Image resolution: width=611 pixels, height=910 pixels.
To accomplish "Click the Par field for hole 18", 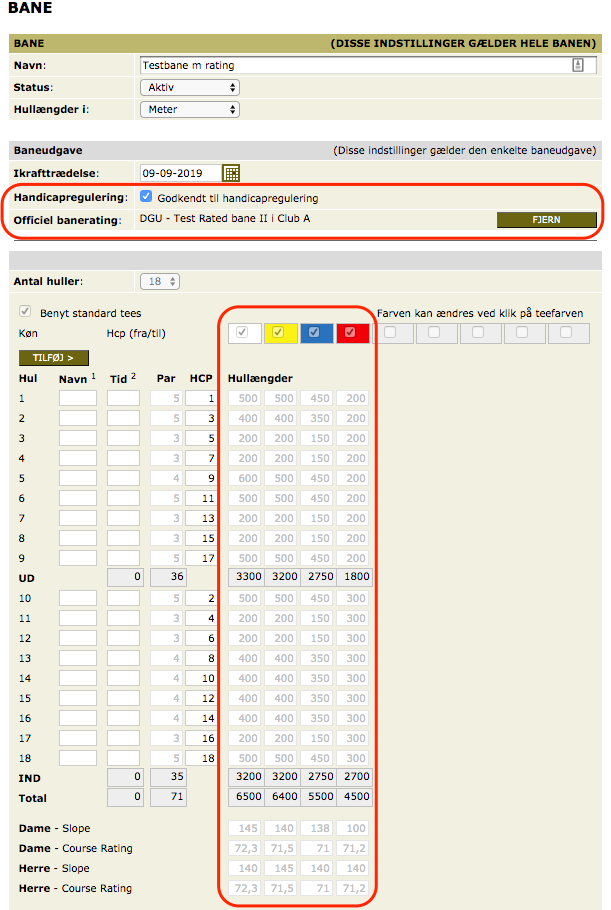I will pyautogui.click(x=166, y=758).
